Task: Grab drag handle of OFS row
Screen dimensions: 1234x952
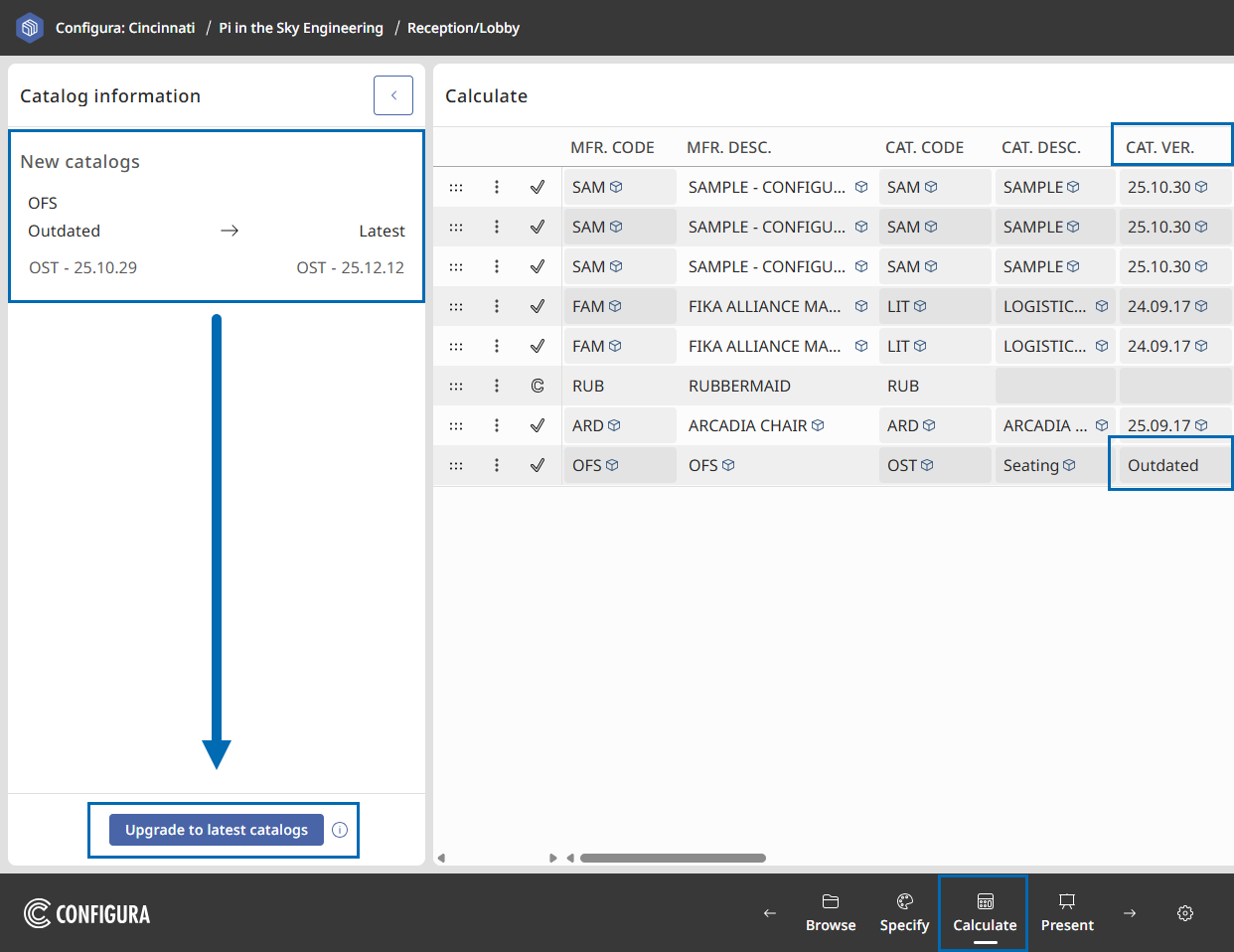Action: (x=456, y=465)
